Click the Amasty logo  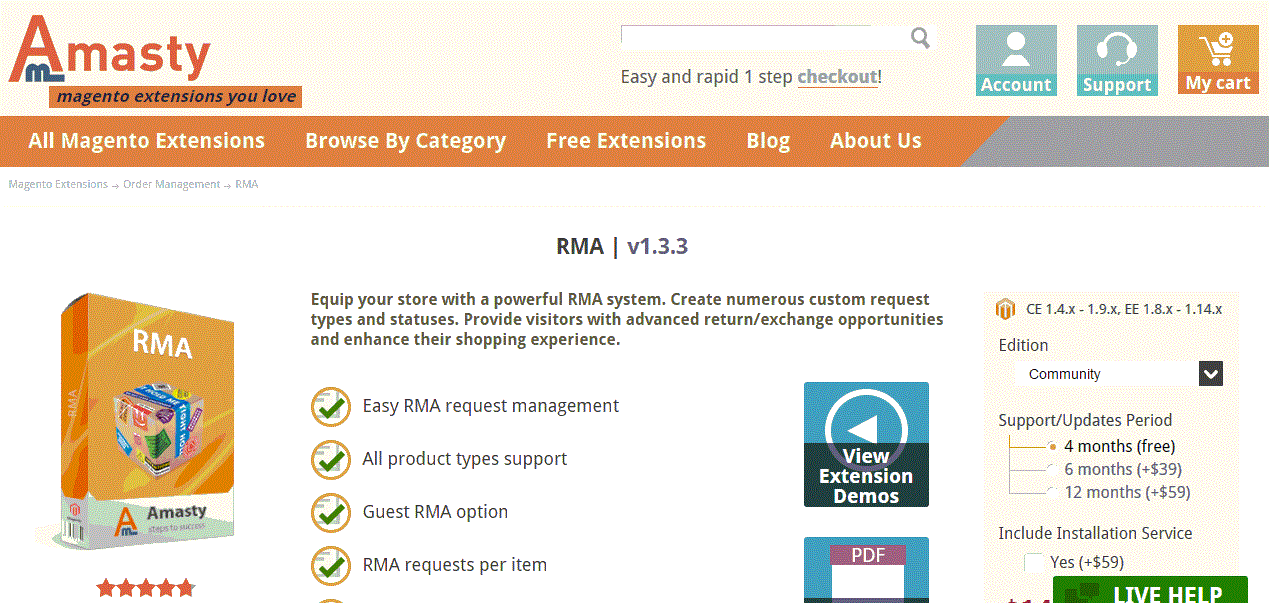click(110, 50)
